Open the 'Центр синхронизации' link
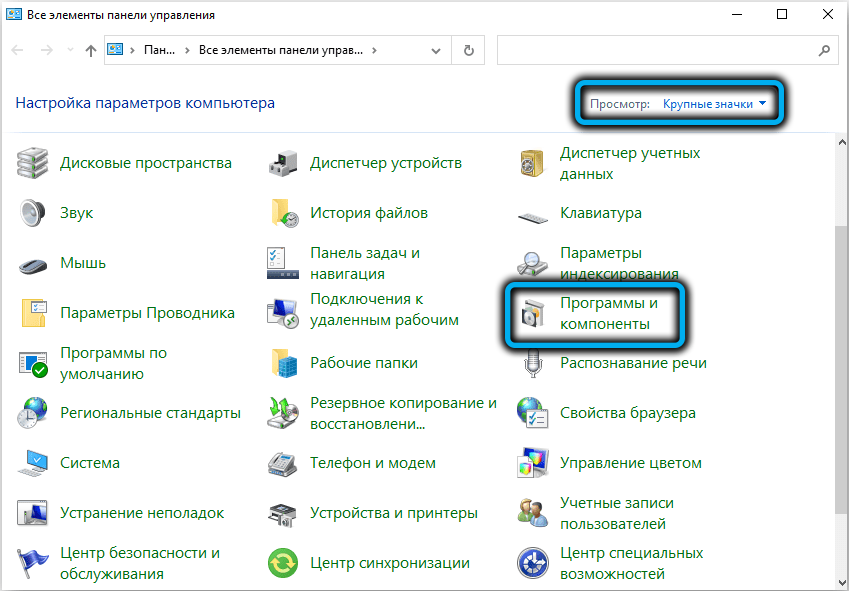The height and width of the screenshot is (591, 849). pos(389,563)
